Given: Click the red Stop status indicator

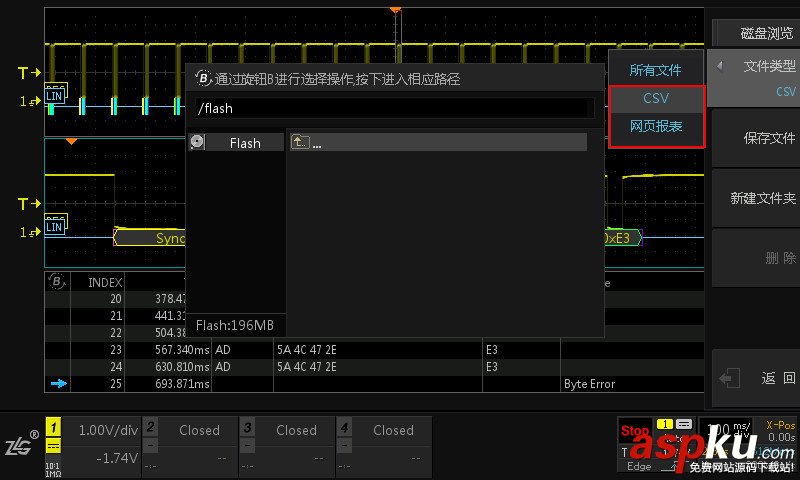Looking at the screenshot, I should coord(634,431).
